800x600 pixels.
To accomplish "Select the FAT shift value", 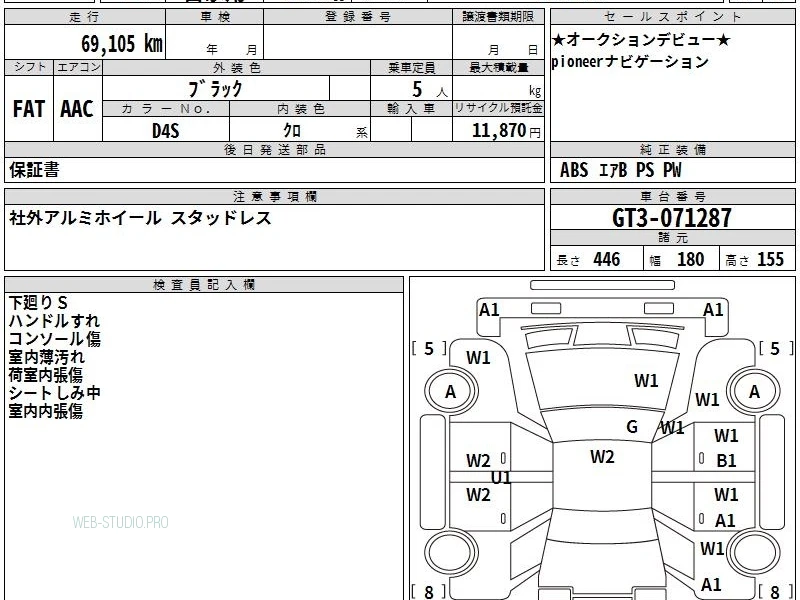I will tap(29, 109).
